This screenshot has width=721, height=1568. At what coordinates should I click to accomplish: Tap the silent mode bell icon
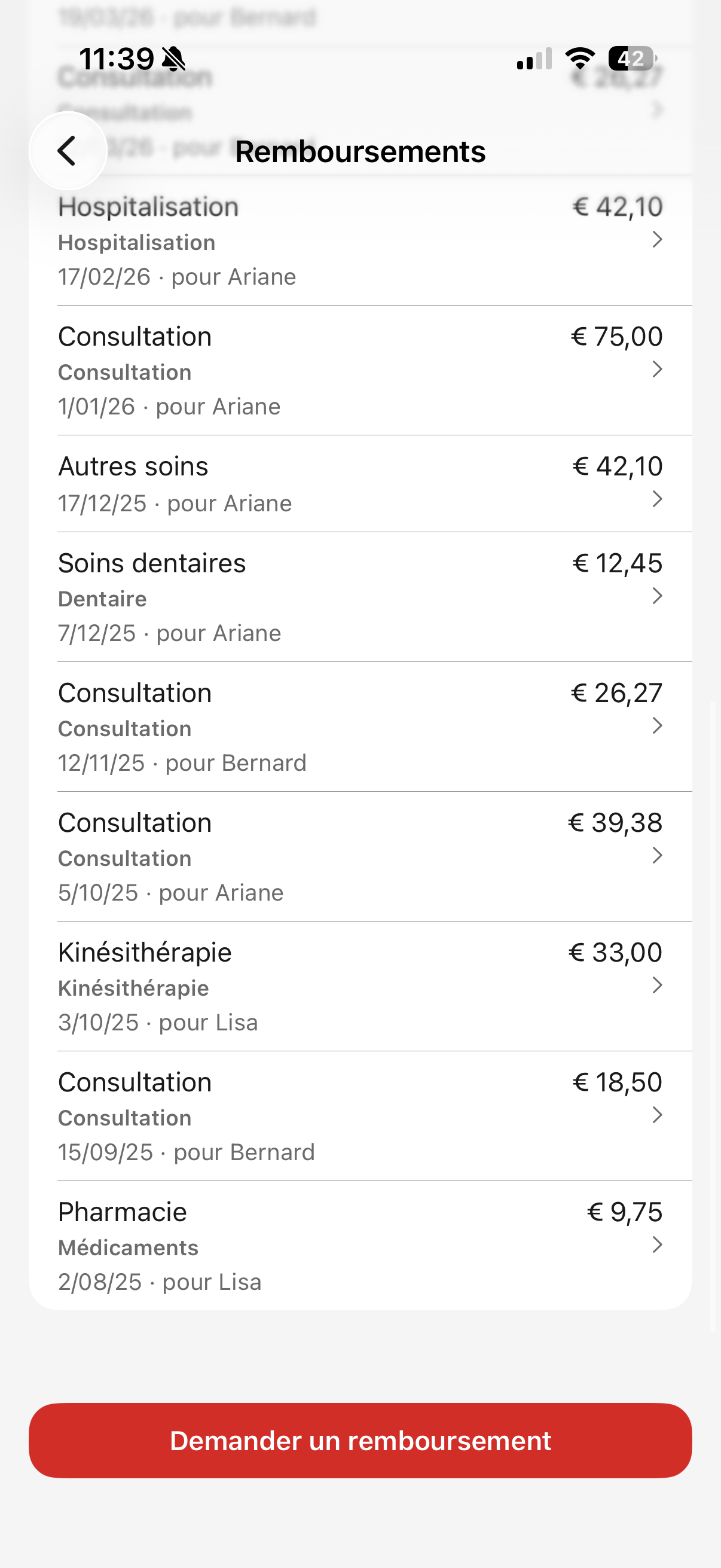[x=174, y=59]
